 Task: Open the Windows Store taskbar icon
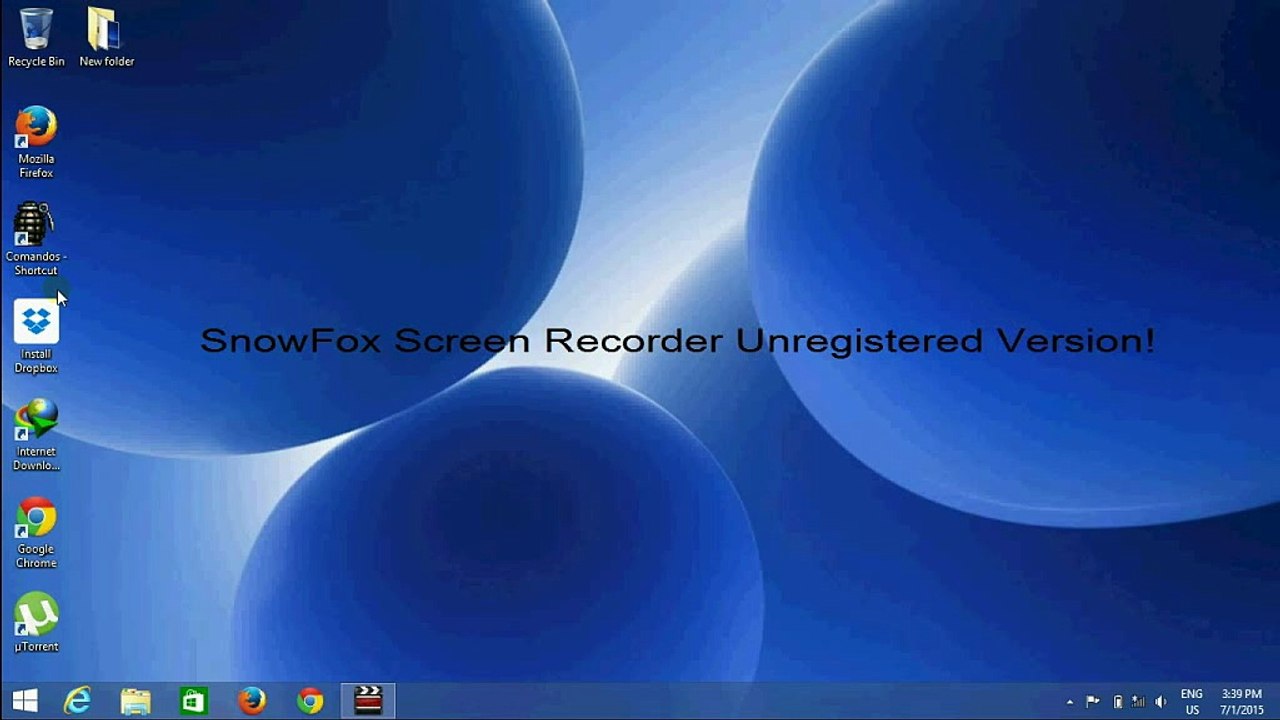(194, 701)
